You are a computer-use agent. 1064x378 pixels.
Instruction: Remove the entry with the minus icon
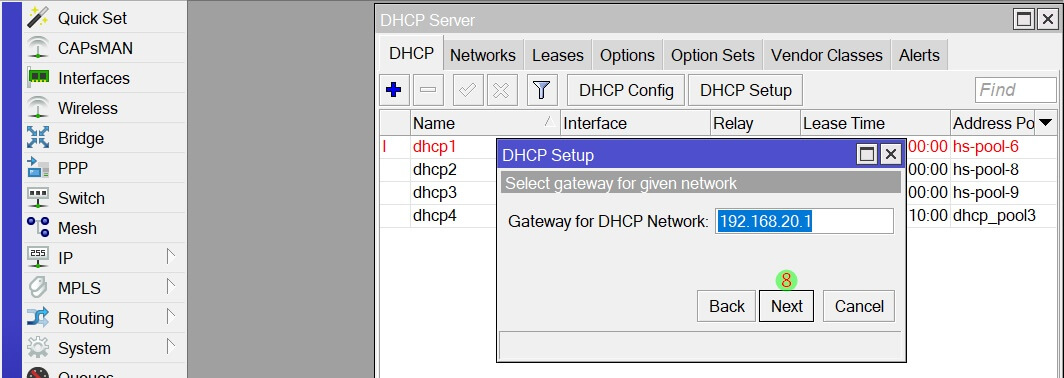(428, 90)
